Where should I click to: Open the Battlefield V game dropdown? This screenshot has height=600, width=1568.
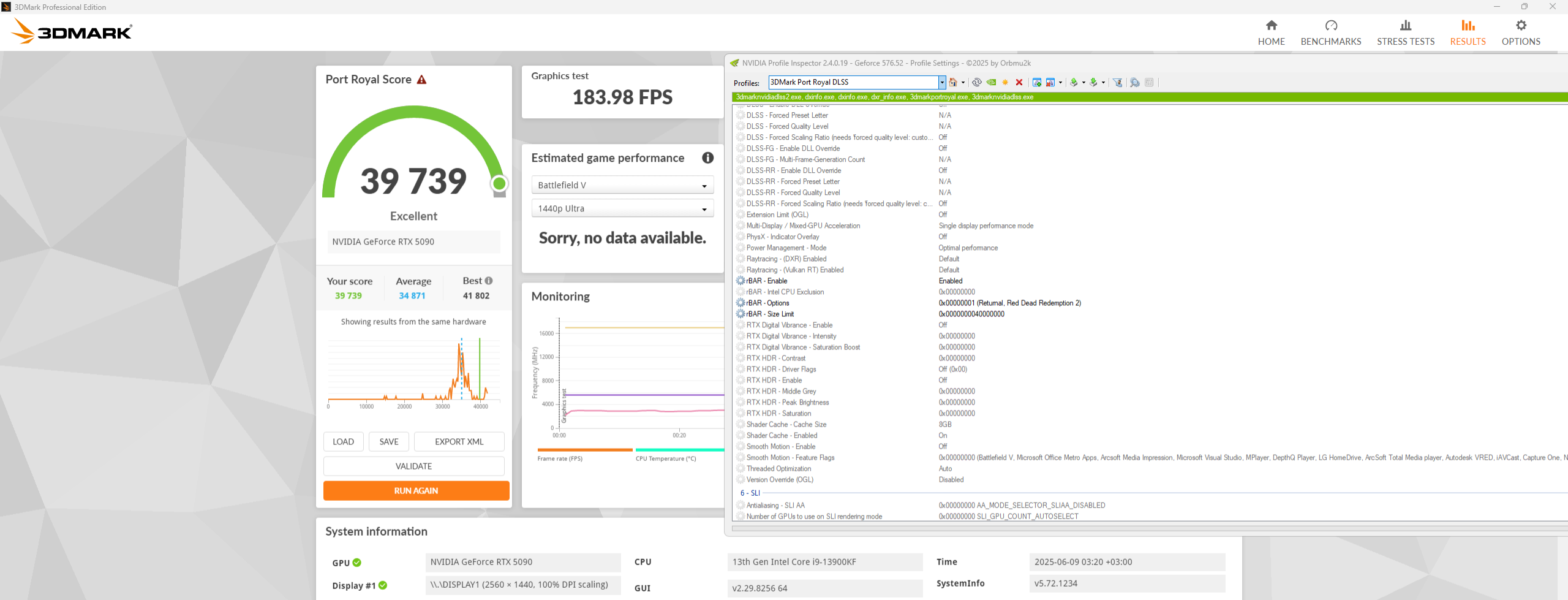622,185
